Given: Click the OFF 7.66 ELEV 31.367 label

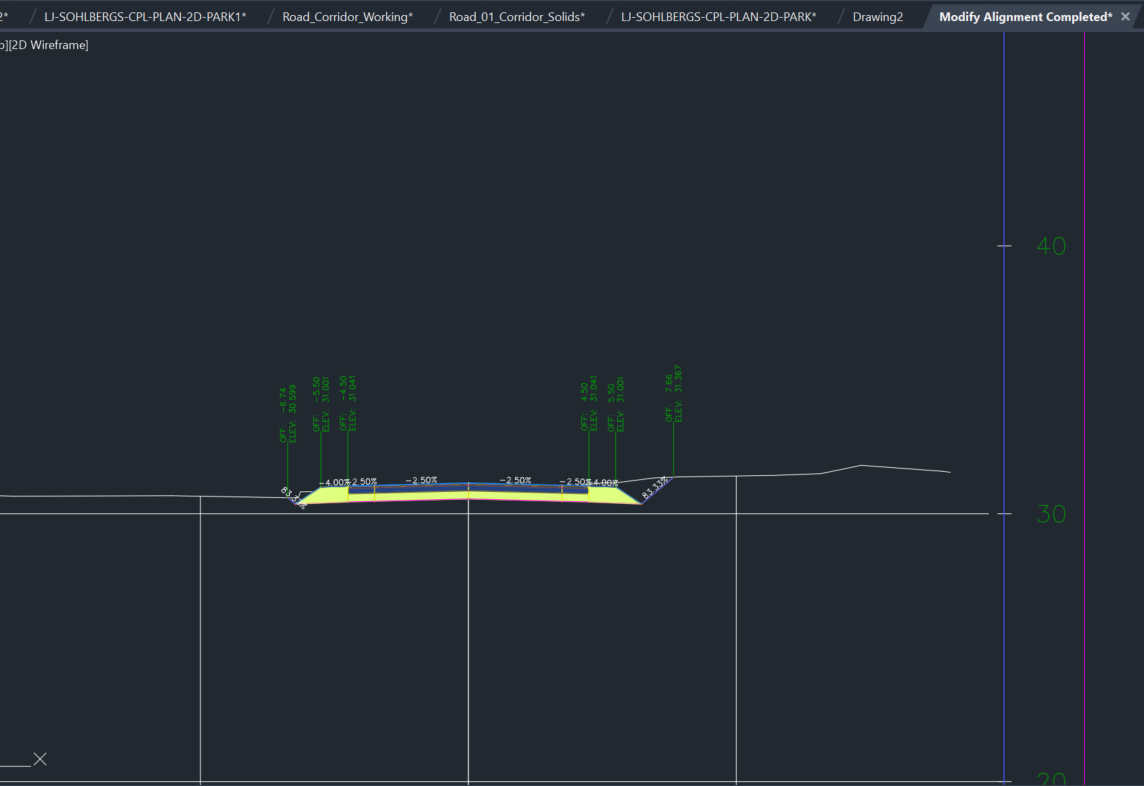Looking at the screenshot, I should [673, 394].
